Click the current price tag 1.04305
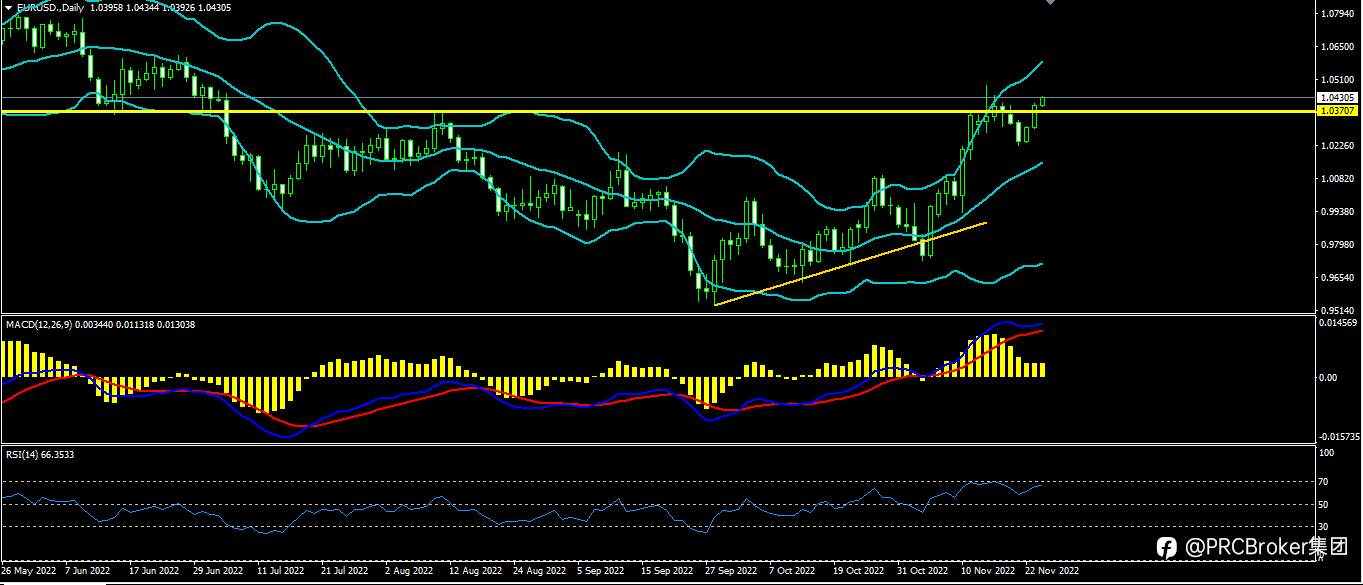 pyautogui.click(x=1338, y=97)
